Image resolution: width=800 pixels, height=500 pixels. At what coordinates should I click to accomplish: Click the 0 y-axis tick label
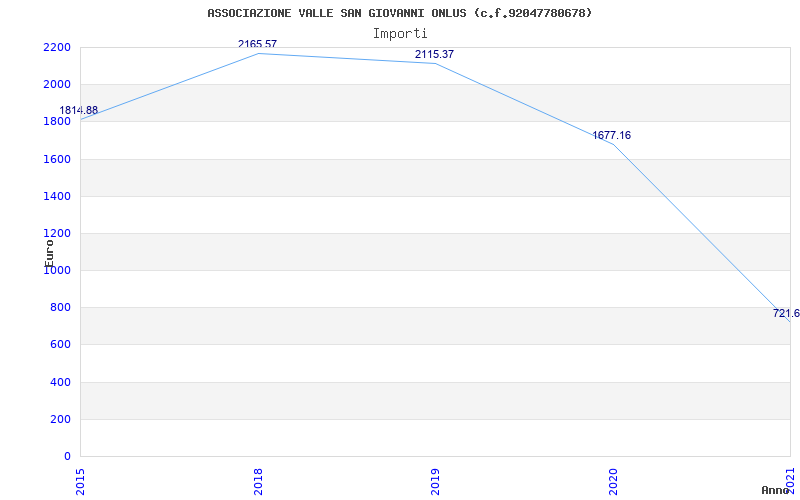[67, 457]
